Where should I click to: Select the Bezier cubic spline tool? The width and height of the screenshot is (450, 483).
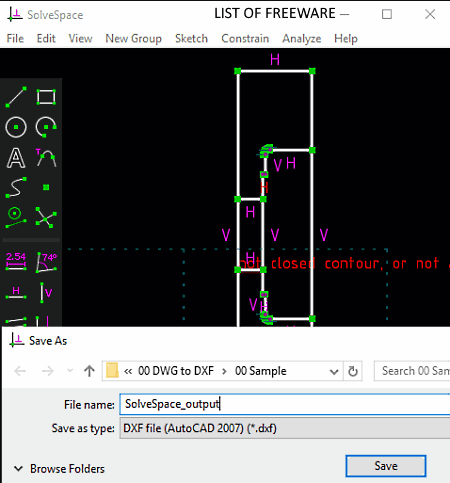16,187
